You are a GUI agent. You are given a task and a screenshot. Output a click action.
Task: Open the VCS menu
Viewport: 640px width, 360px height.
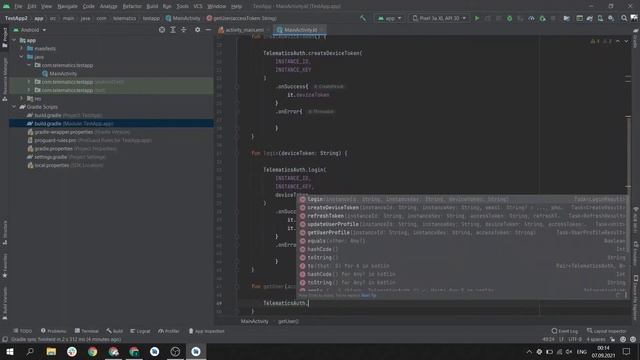pos(198,6)
